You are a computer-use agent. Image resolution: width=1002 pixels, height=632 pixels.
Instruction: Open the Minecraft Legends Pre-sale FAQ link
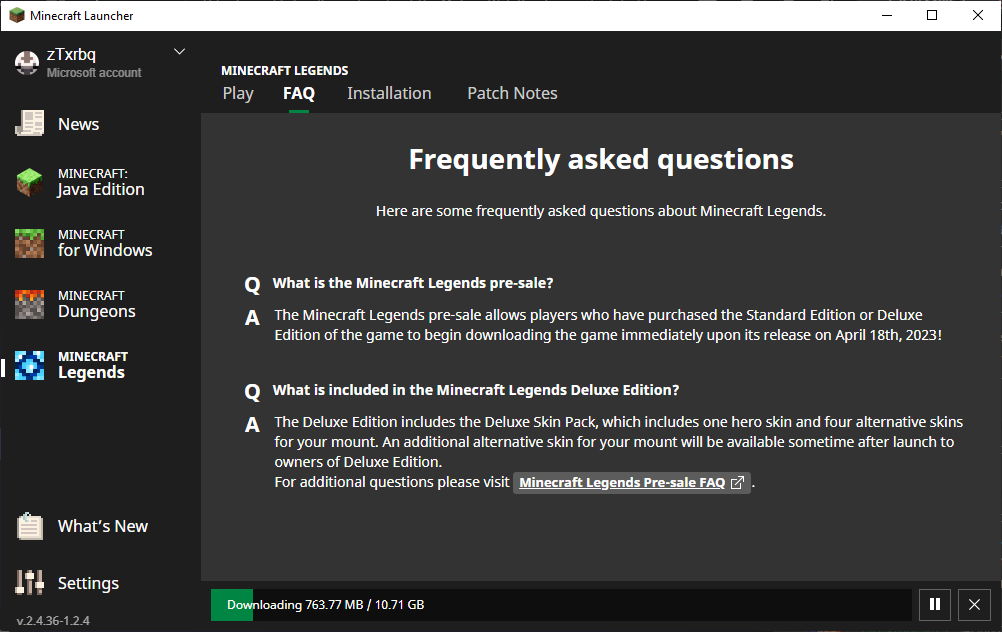pos(631,483)
